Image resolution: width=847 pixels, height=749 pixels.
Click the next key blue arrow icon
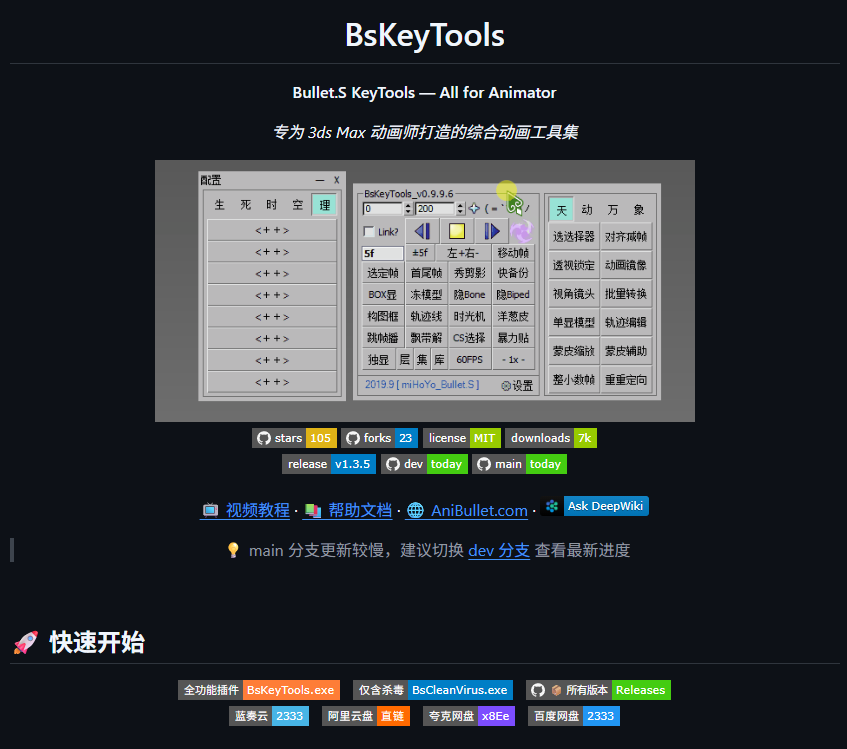pyautogui.click(x=492, y=232)
